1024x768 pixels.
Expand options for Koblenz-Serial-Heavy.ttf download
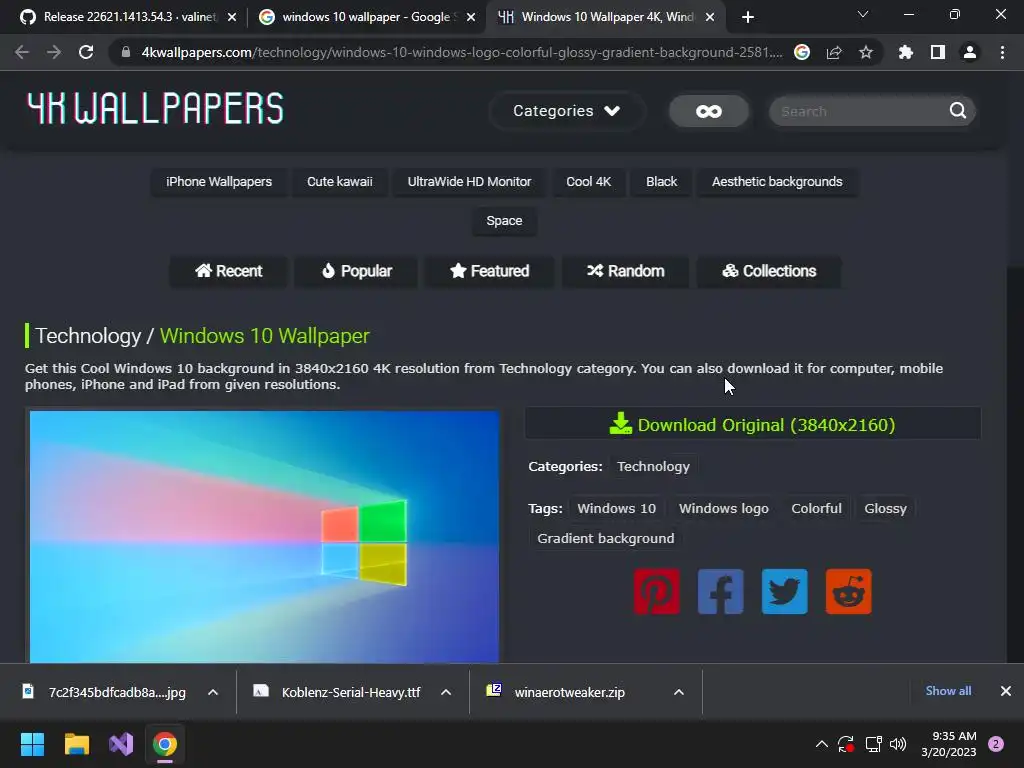(446, 692)
